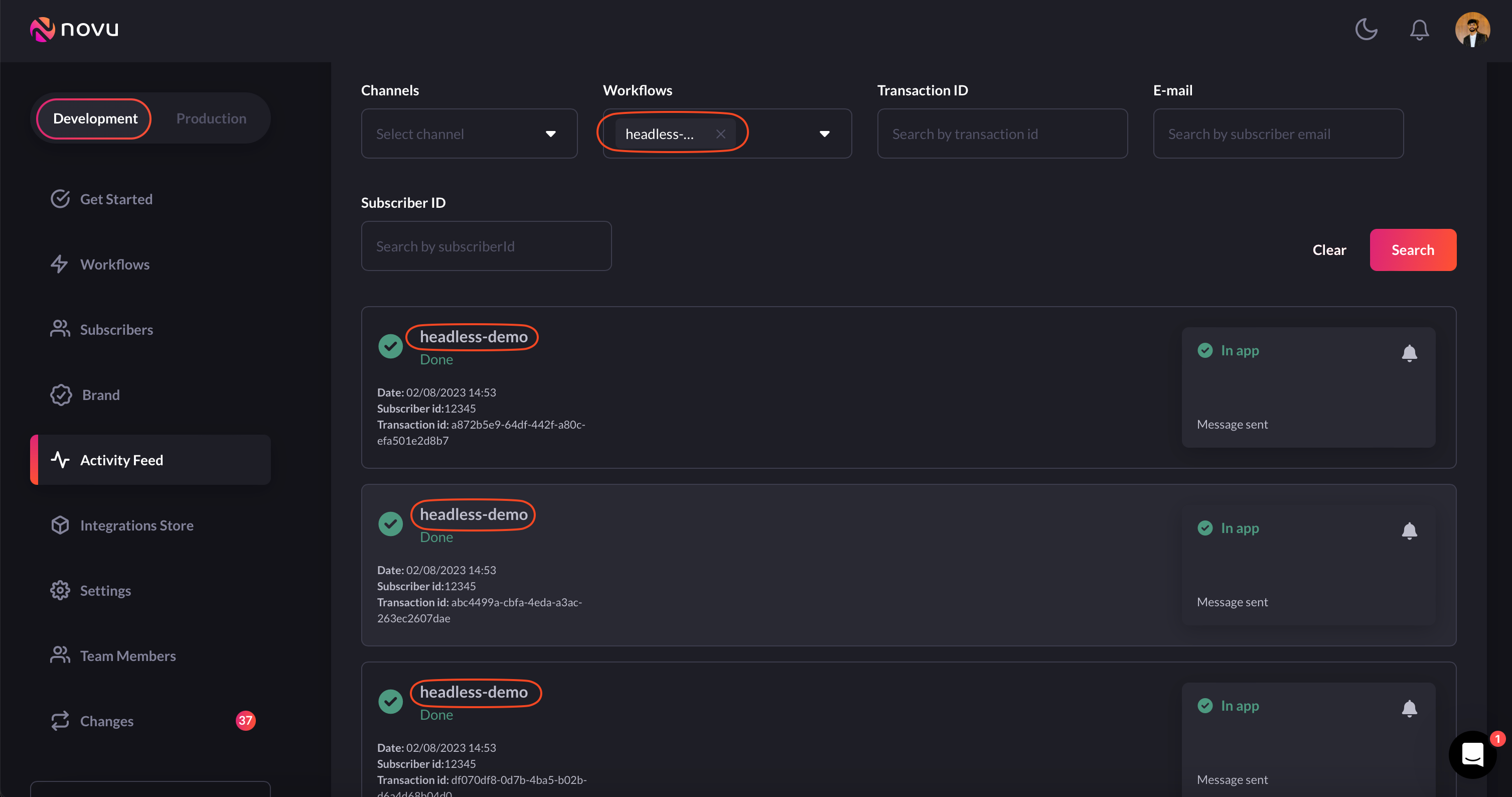Switch to Production environment
The image size is (1512, 797).
(x=211, y=118)
